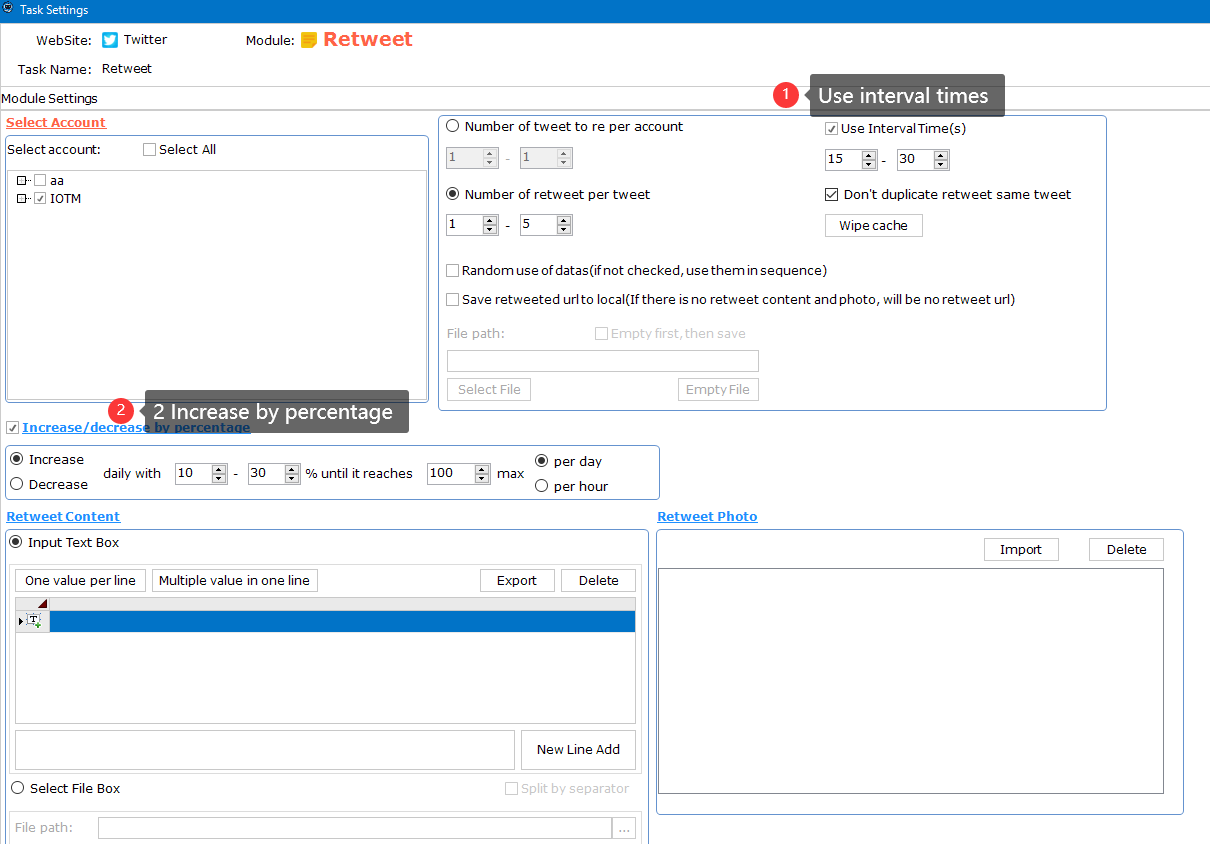Click the Select Account heading link
This screenshot has height=844, width=1210.
[x=56, y=122]
